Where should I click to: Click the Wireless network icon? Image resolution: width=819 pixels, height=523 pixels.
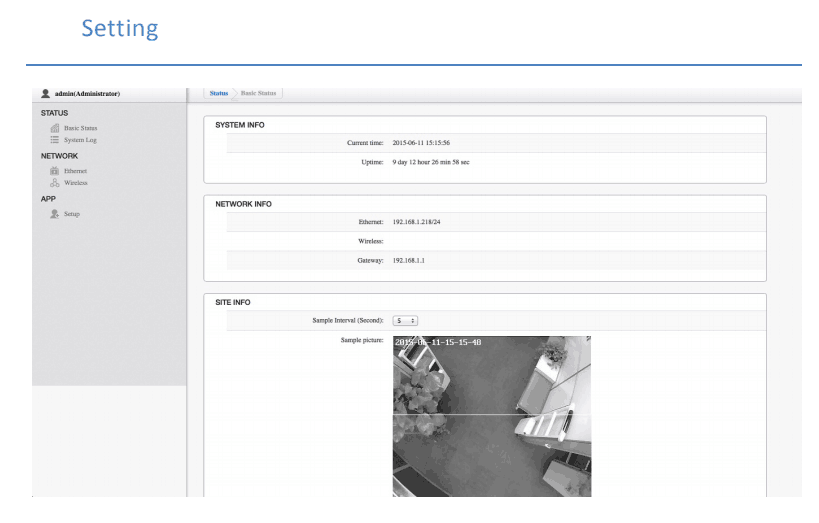[x=54, y=183]
